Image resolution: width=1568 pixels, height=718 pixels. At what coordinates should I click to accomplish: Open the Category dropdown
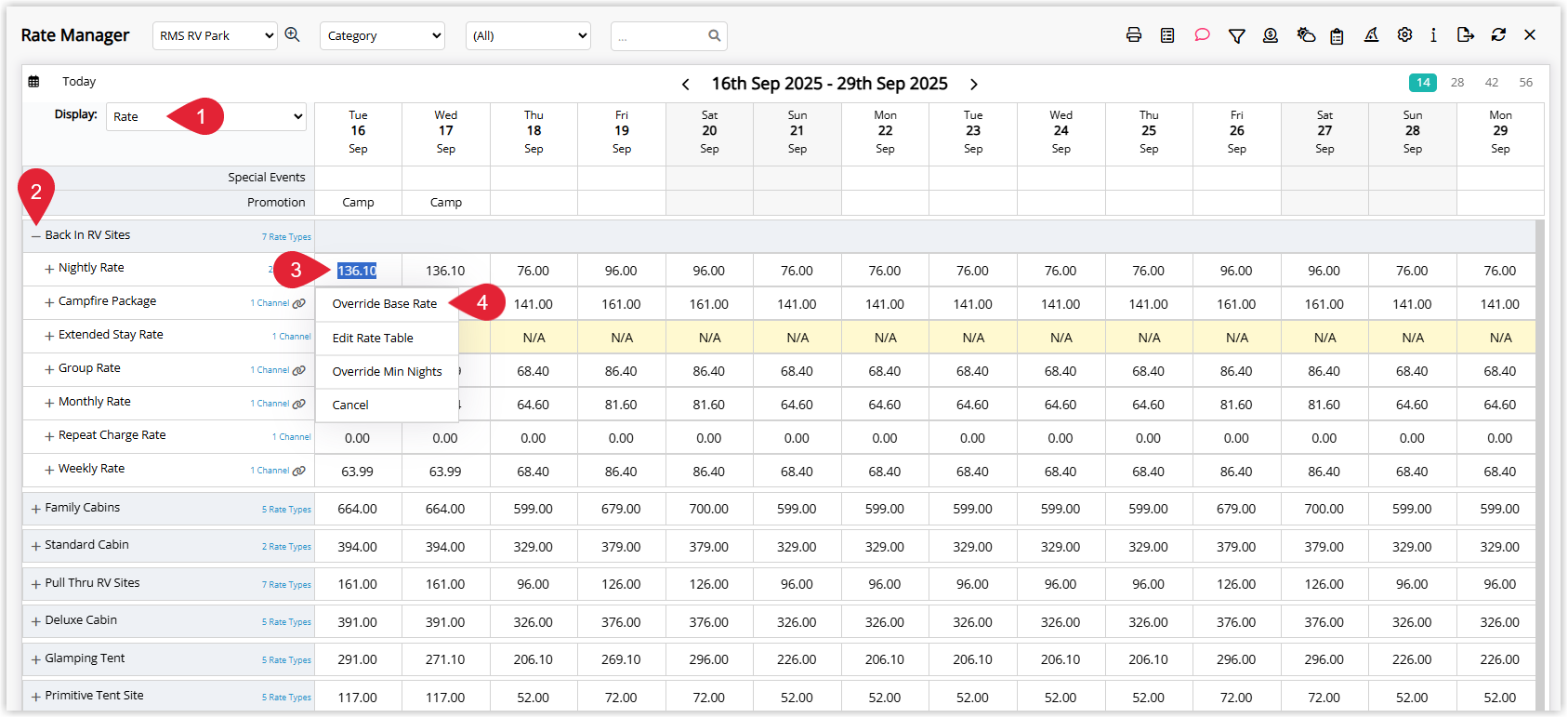pyautogui.click(x=382, y=36)
